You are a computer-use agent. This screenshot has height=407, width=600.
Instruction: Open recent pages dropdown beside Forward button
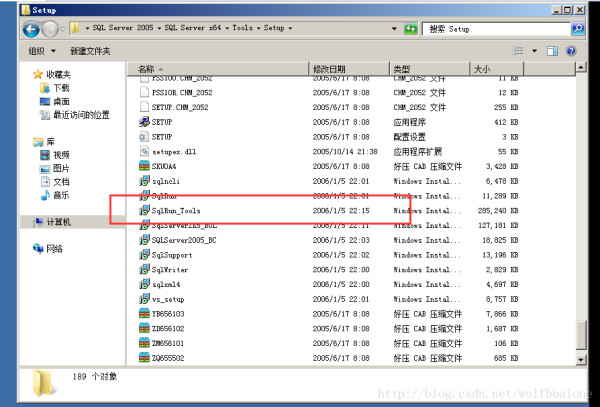[x=63, y=29]
